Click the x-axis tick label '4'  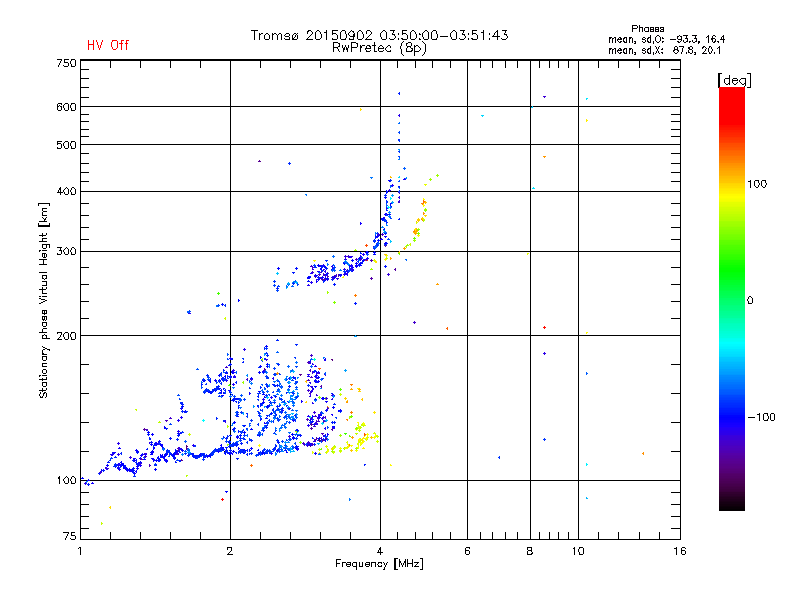[x=380, y=551]
